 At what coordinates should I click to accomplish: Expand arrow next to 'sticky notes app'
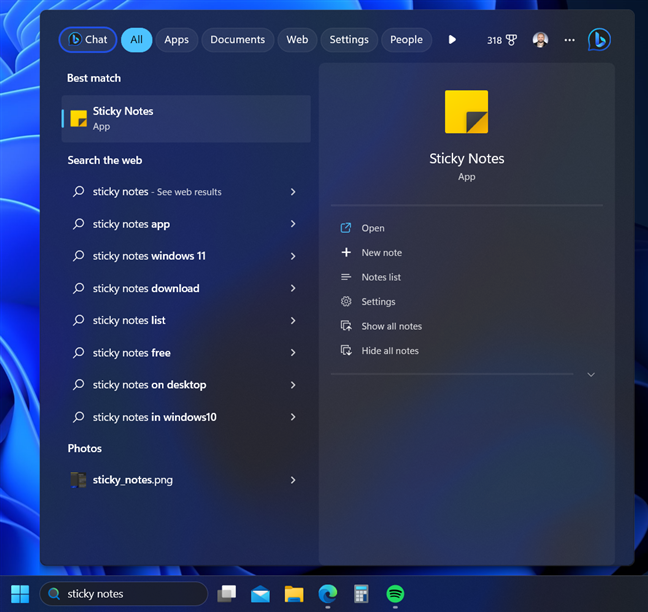coord(293,224)
